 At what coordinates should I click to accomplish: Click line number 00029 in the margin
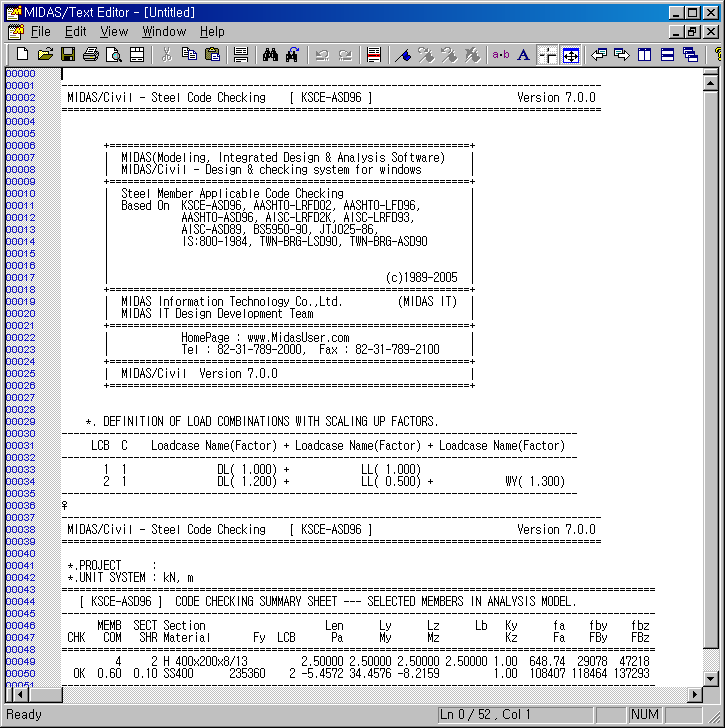coord(20,422)
